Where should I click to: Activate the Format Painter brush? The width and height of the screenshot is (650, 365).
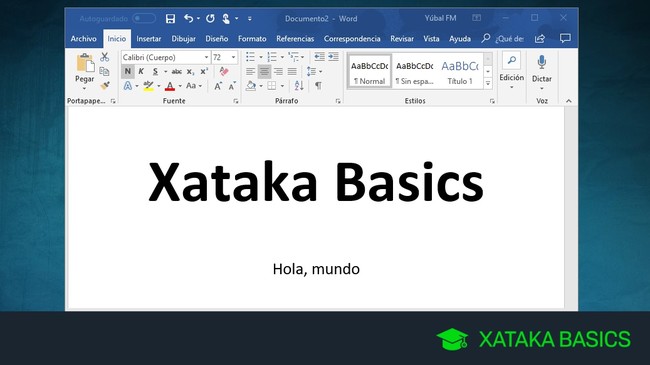pos(105,85)
